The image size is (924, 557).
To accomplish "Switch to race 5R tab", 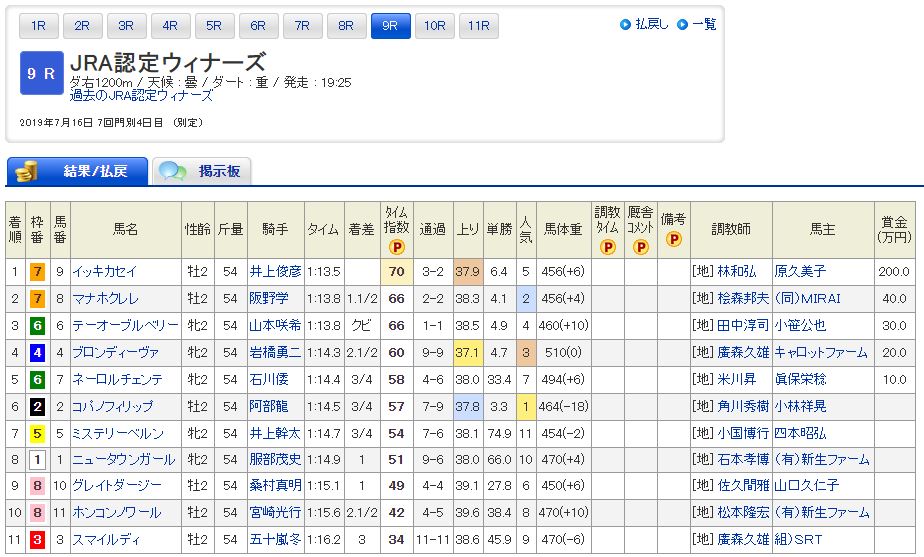I will pyautogui.click(x=214, y=26).
